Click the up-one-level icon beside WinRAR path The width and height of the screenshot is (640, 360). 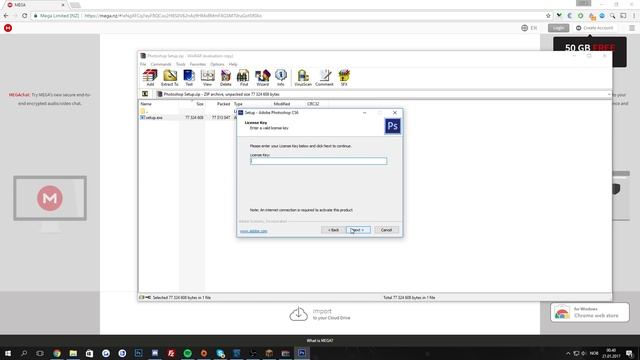pyautogui.click(x=145, y=94)
